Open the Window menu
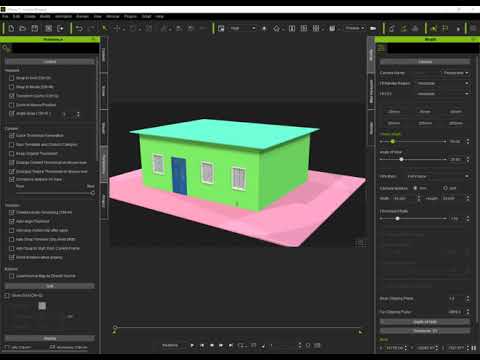Viewport: 480px width, 360px height. 113,16
